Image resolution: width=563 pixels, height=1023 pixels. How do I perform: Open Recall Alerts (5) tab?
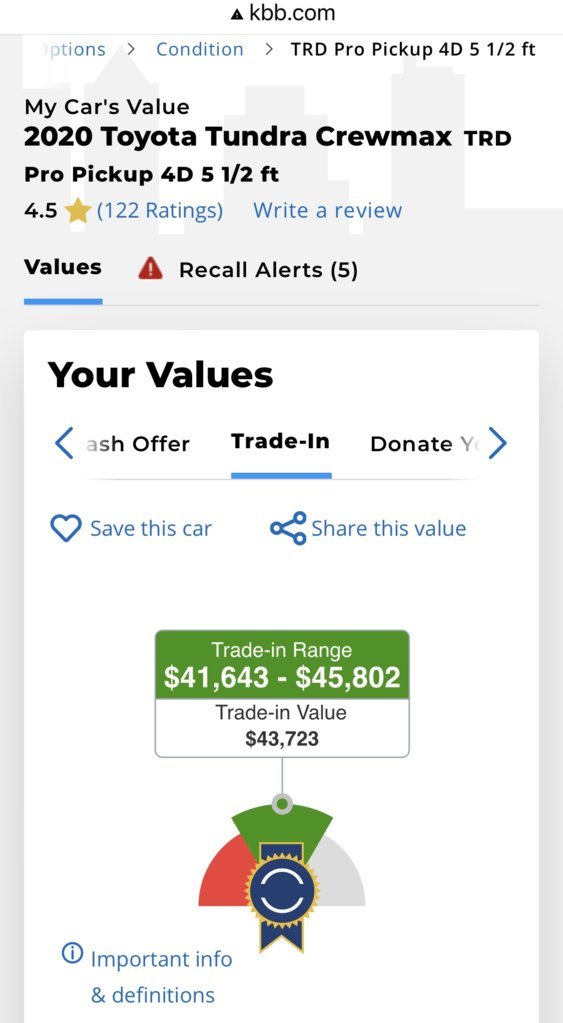click(x=268, y=270)
